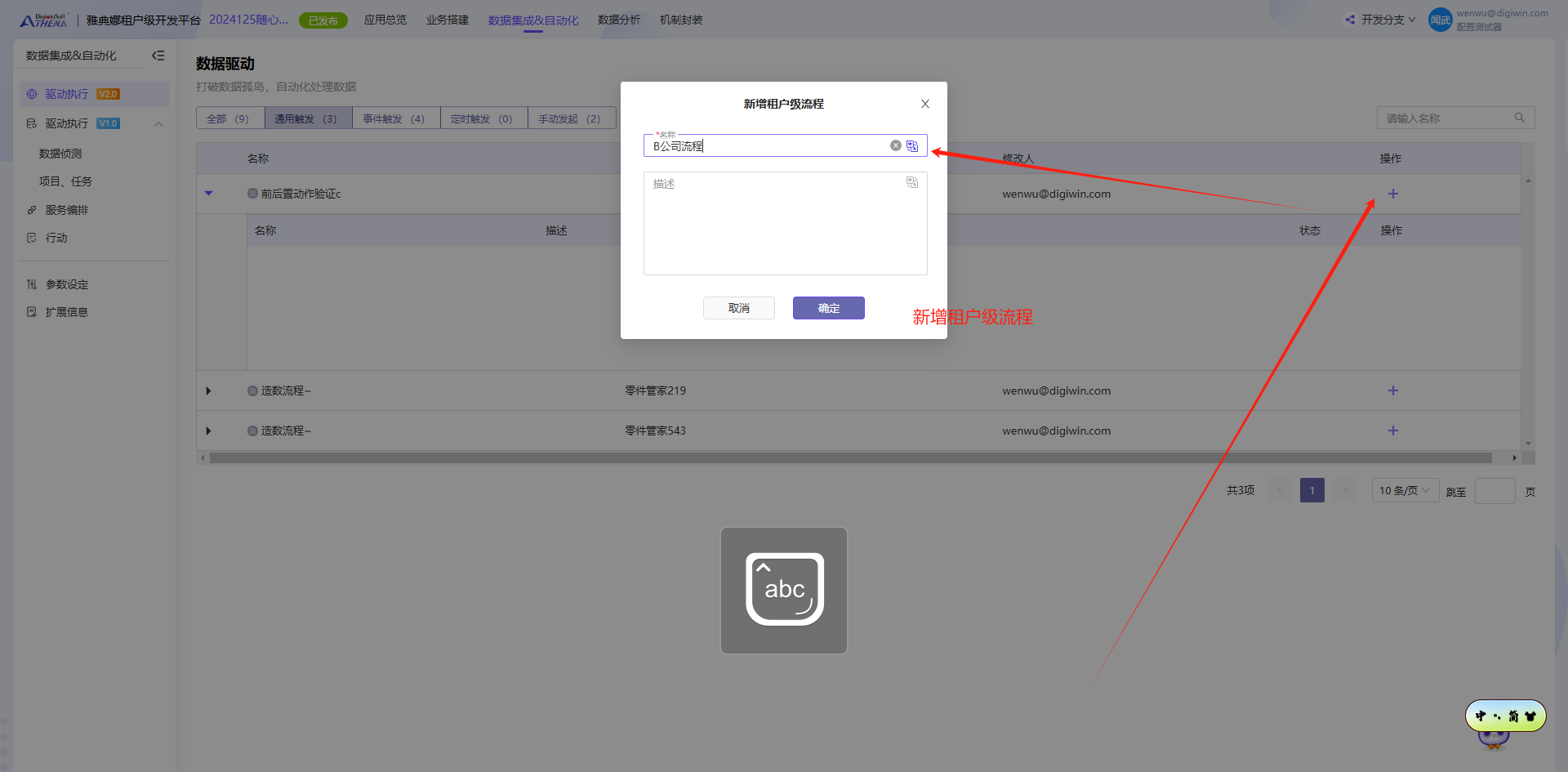Collapse the 驱动执行 V1.0 group chevron
The height and width of the screenshot is (772, 1568).
coord(158,124)
